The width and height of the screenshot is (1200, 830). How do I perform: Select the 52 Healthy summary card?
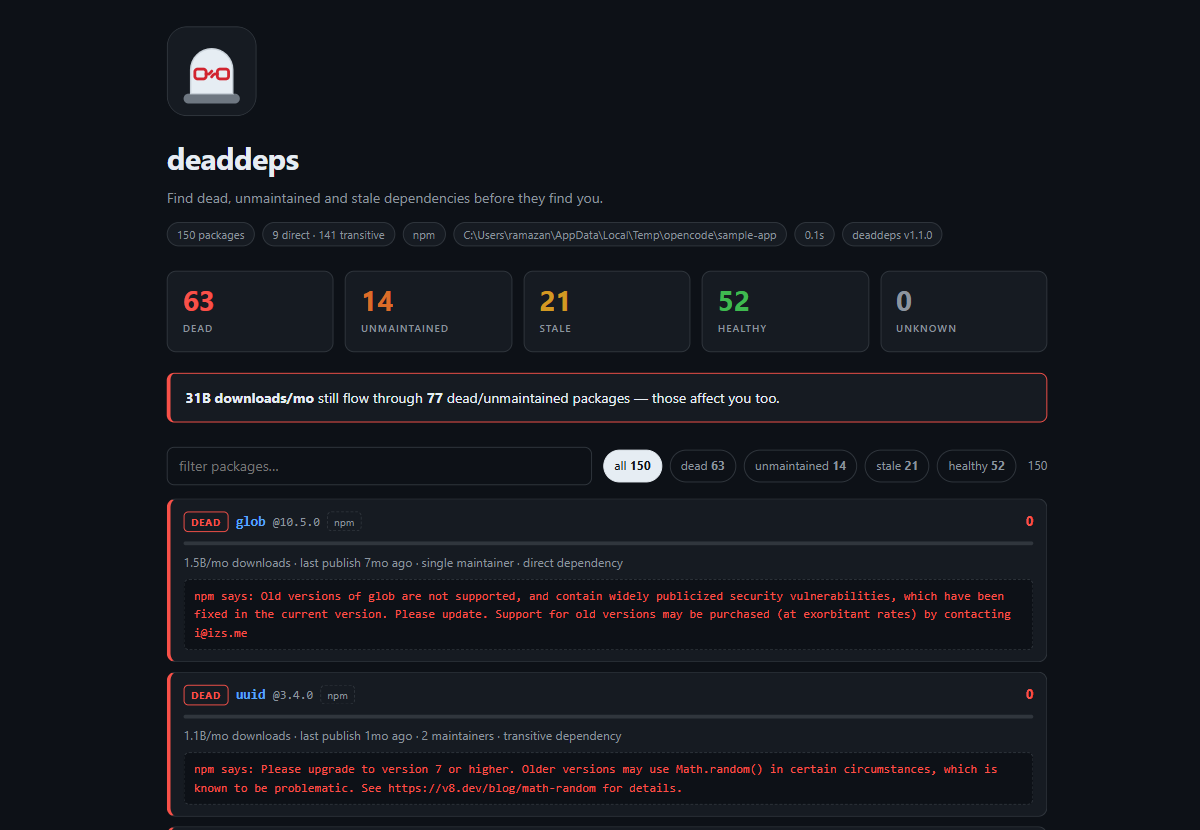tap(785, 312)
